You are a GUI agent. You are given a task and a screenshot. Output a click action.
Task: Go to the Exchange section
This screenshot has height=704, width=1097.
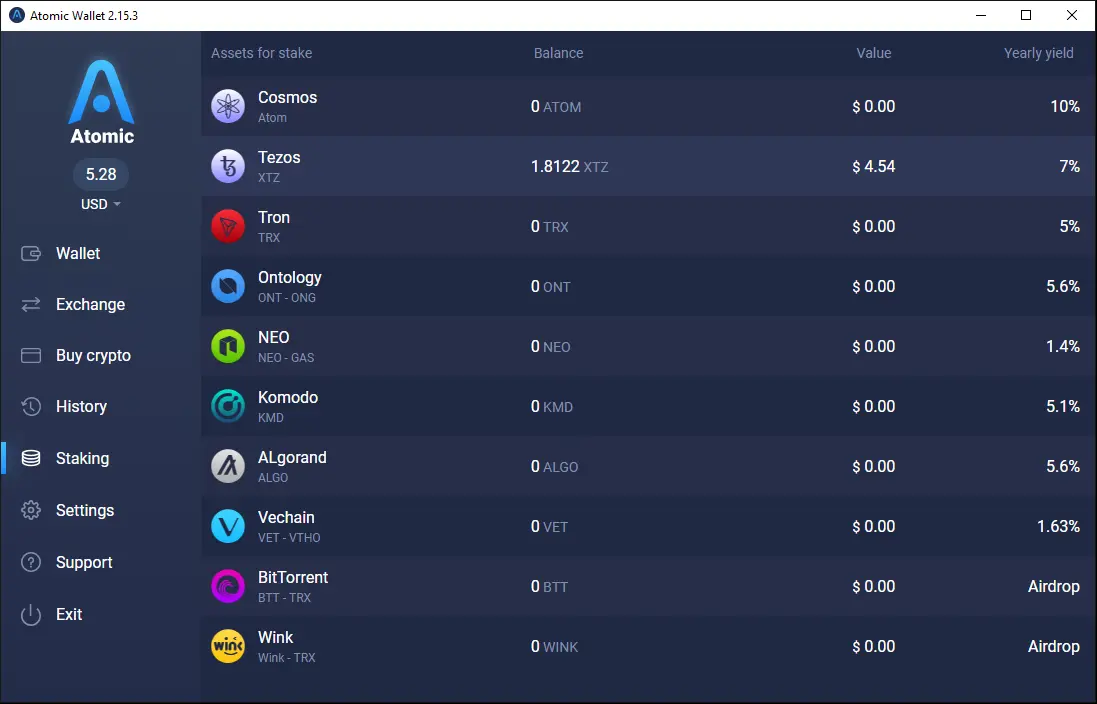coord(90,304)
